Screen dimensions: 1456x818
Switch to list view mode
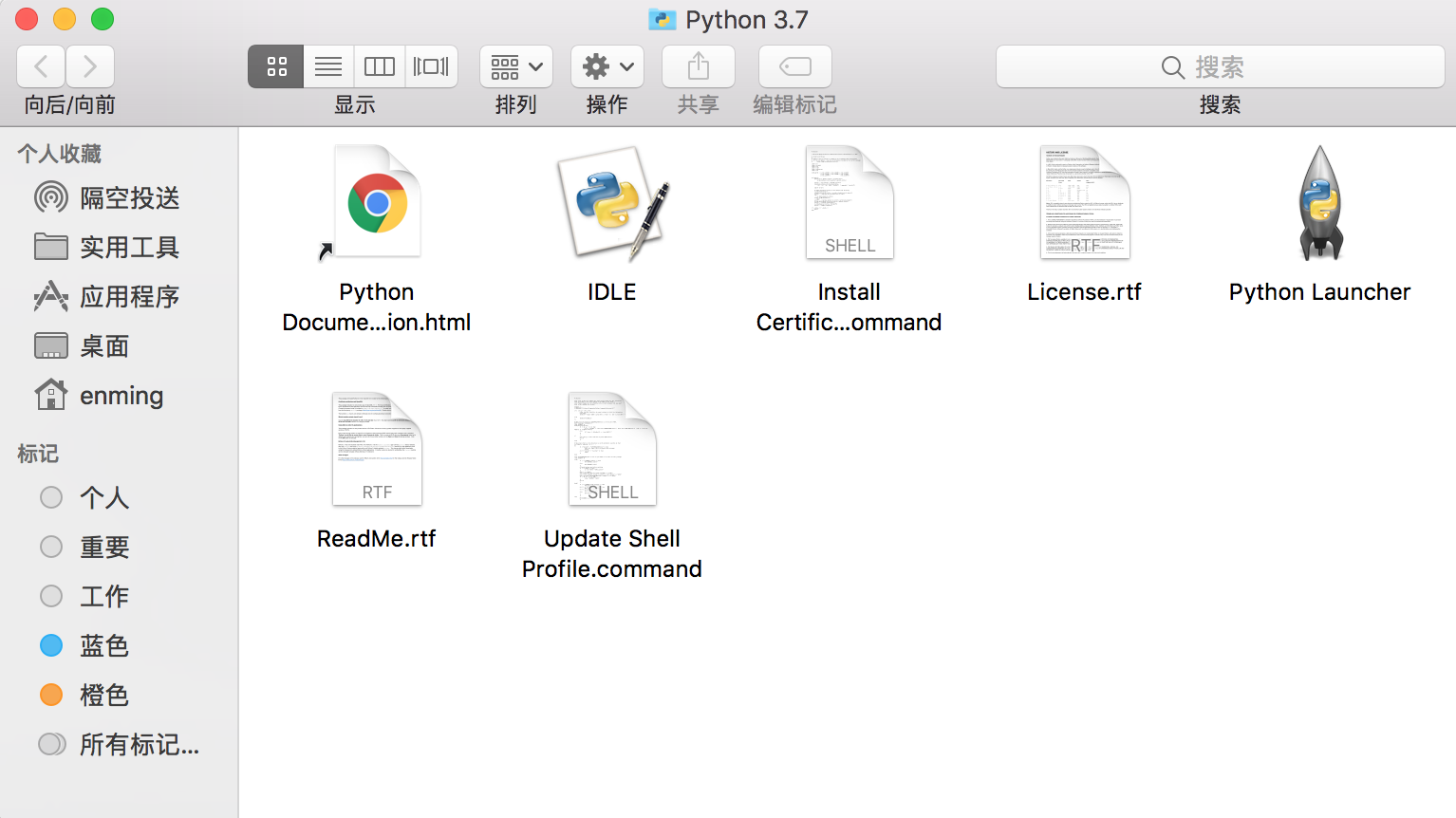pyautogui.click(x=327, y=65)
